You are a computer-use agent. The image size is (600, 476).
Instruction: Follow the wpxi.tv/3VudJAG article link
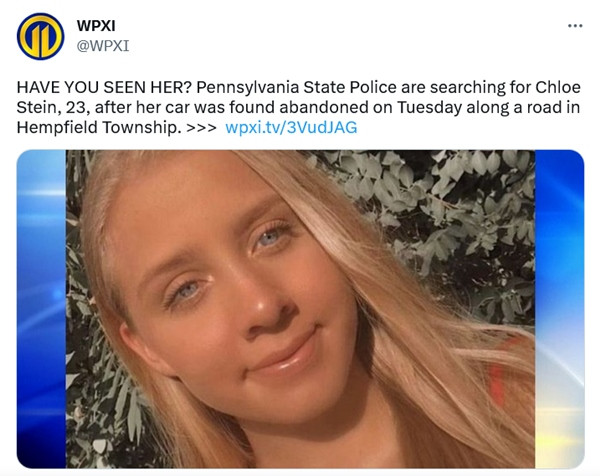291,127
